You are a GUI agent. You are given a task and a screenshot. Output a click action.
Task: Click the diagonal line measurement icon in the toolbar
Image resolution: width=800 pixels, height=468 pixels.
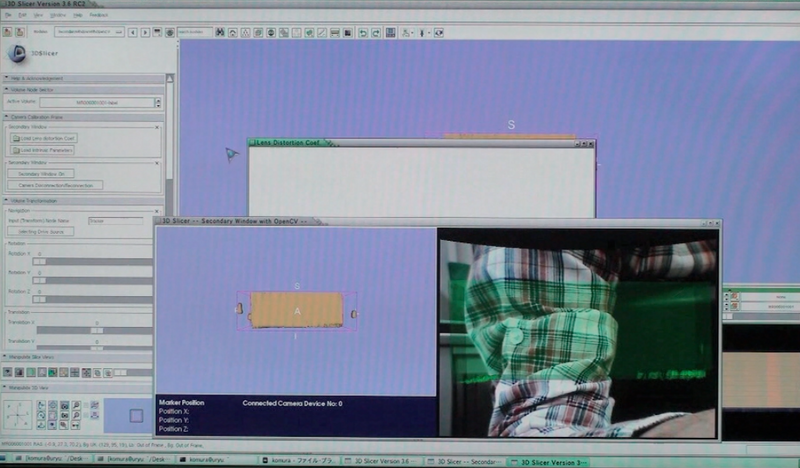[322, 33]
